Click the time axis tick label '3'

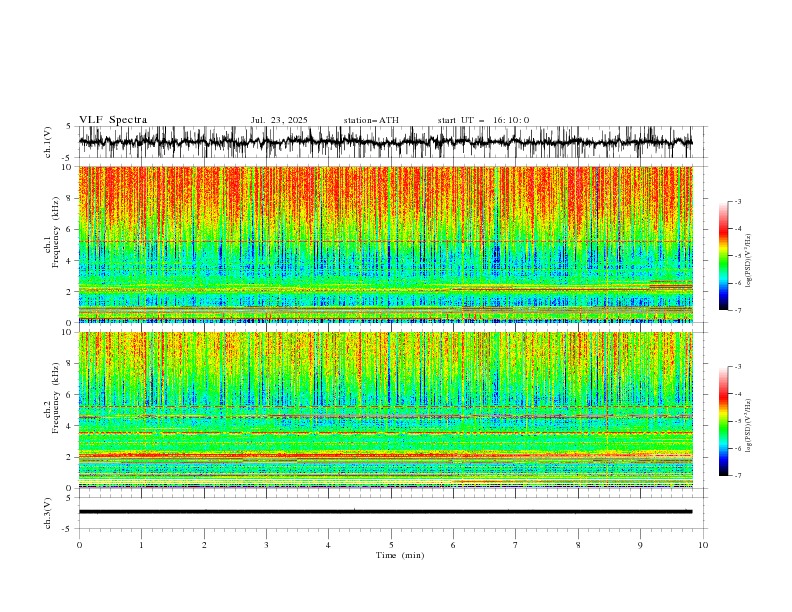tap(266, 545)
